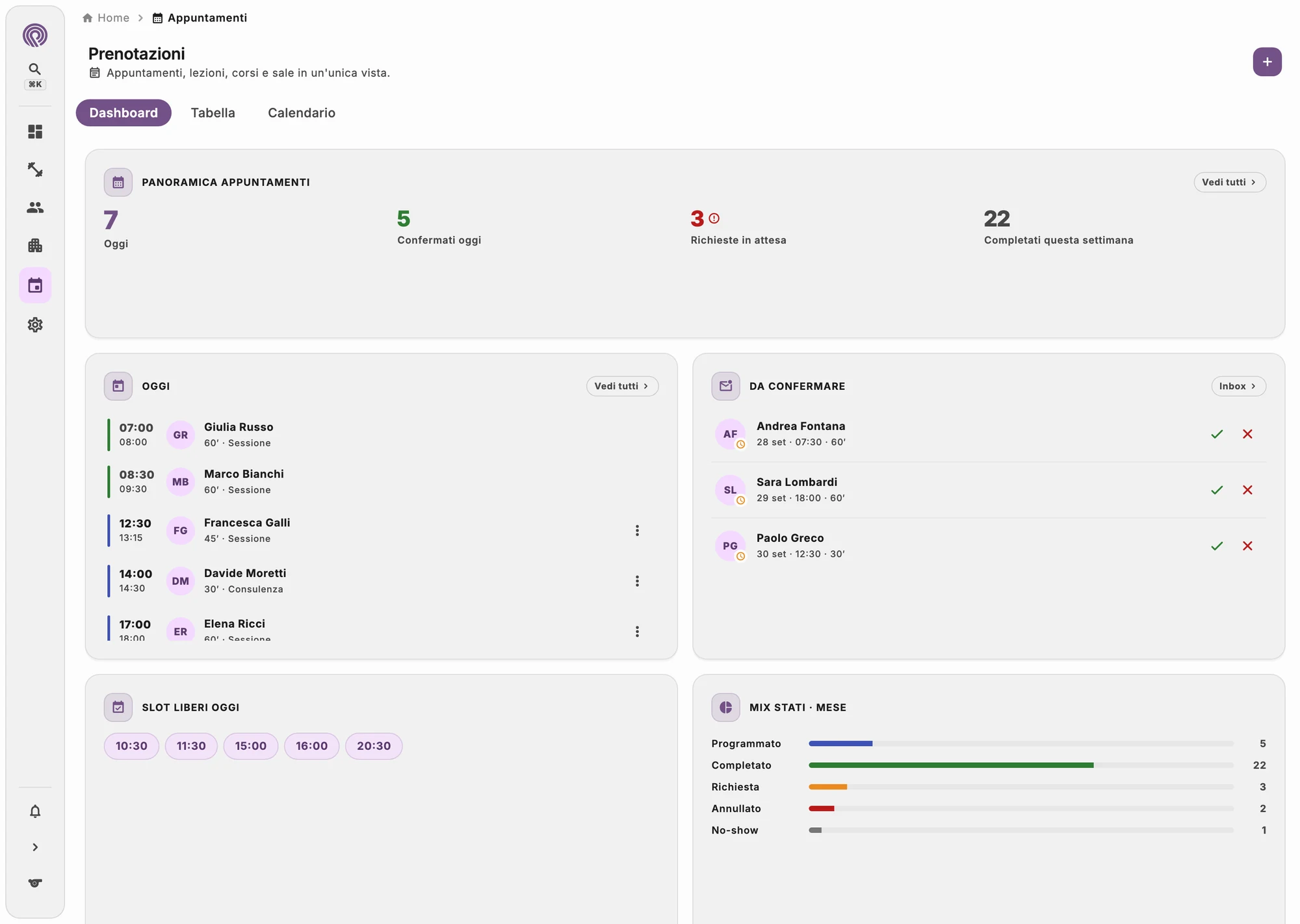This screenshot has width=1300, height=924.
Task: Confirm Paolo Greco's request with the checkmark
Action: click(x=1217, y=546)
